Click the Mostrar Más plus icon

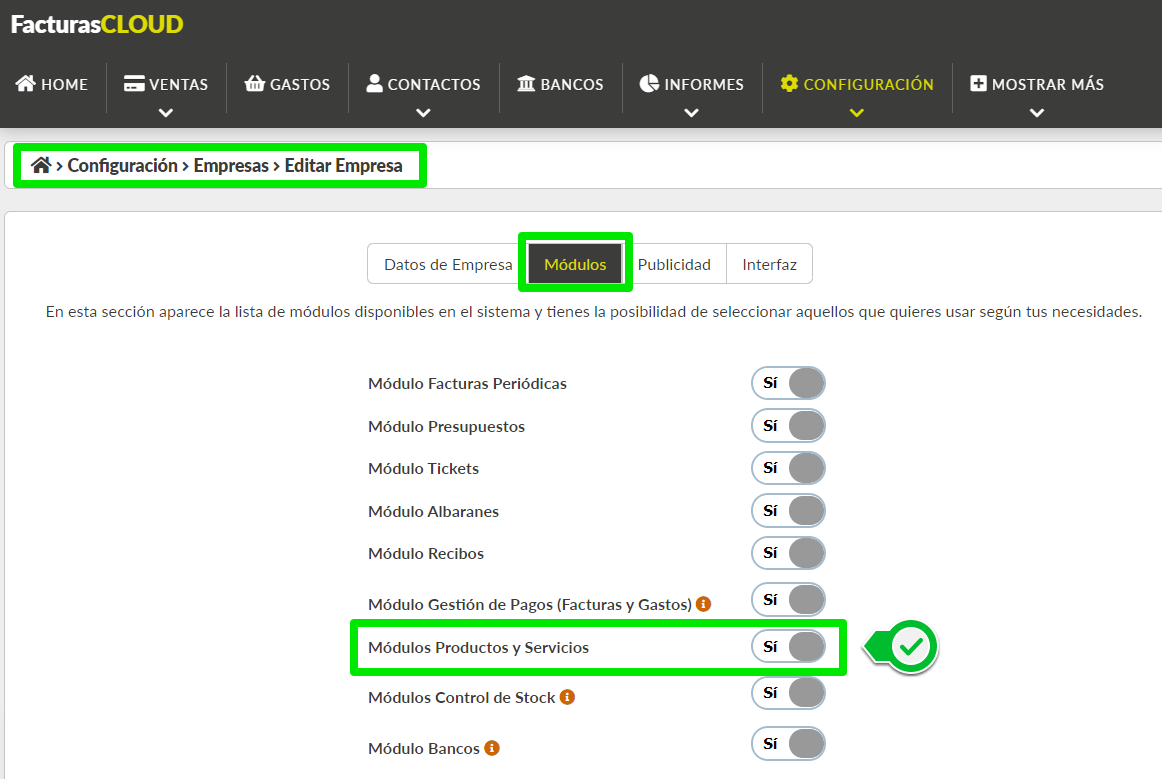point(978,84)
